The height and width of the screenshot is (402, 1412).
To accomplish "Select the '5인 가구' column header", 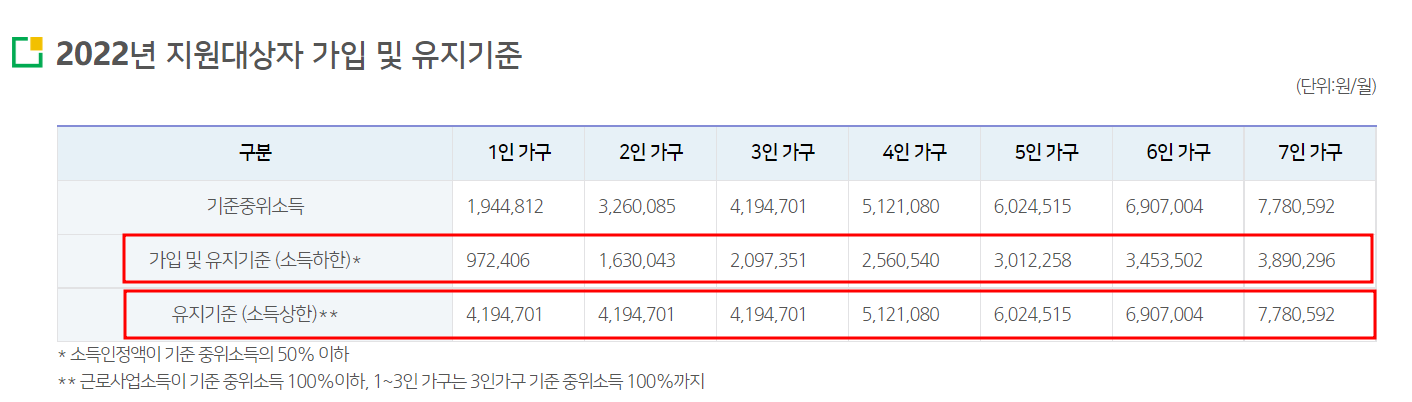I will 1046,153.
